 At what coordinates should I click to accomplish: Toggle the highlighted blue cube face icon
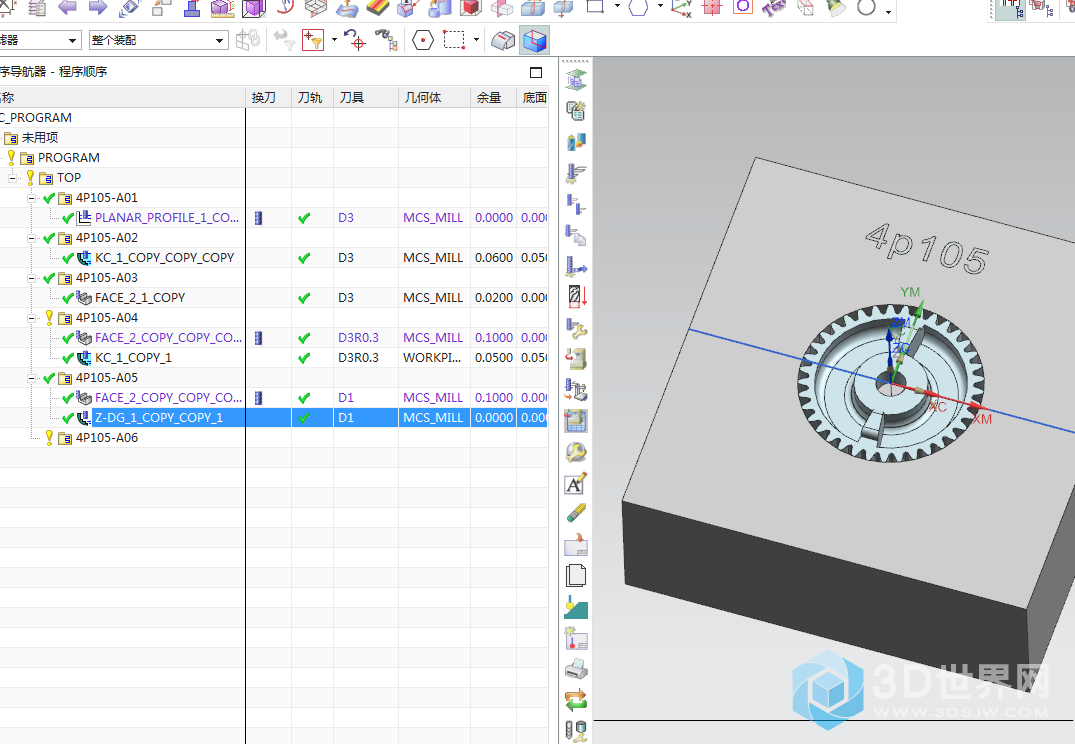click(x=534, y=40)
